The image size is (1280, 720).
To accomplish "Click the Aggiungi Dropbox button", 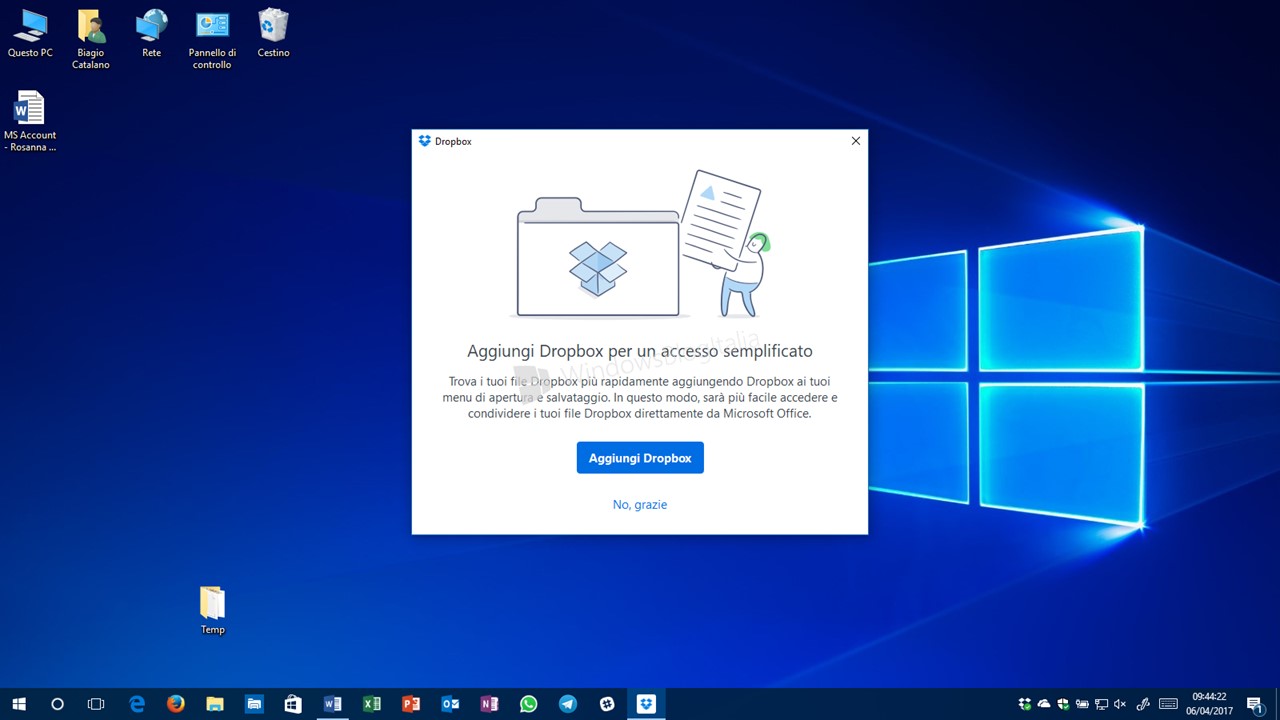I will pos(640,458).
